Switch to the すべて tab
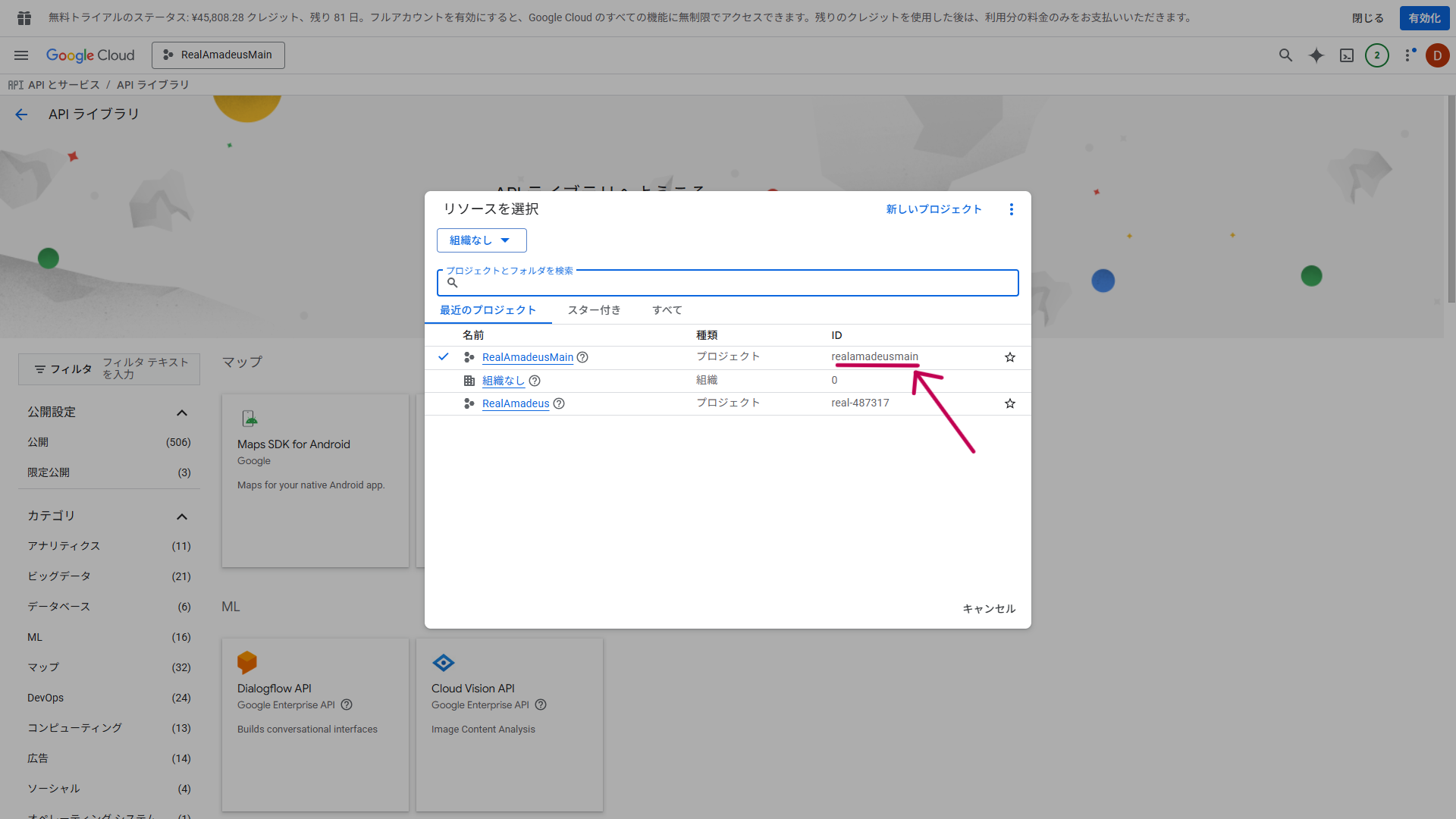1456x819 pixels. click(667, 310)
